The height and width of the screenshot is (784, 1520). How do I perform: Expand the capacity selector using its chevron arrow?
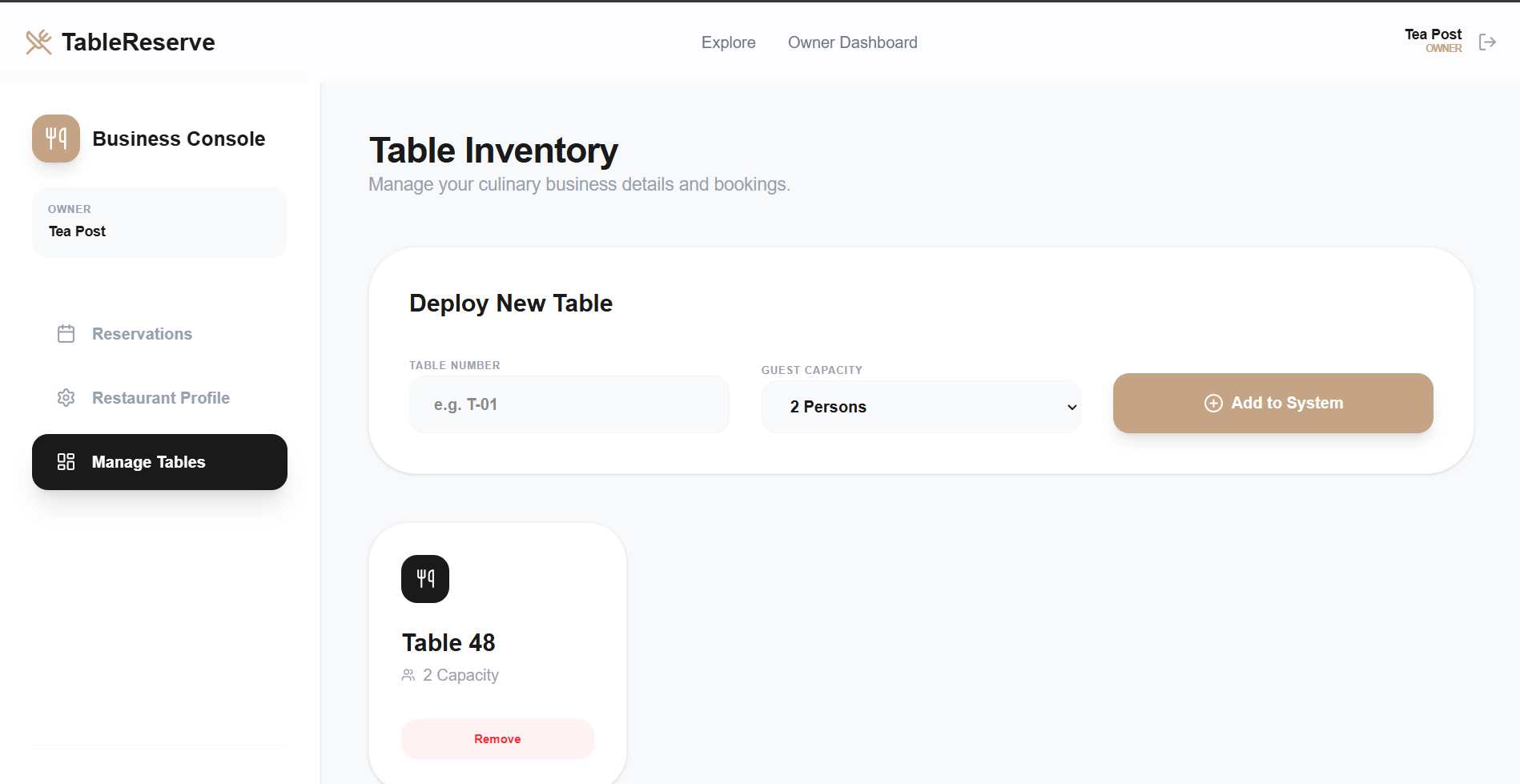(1072, 408)
